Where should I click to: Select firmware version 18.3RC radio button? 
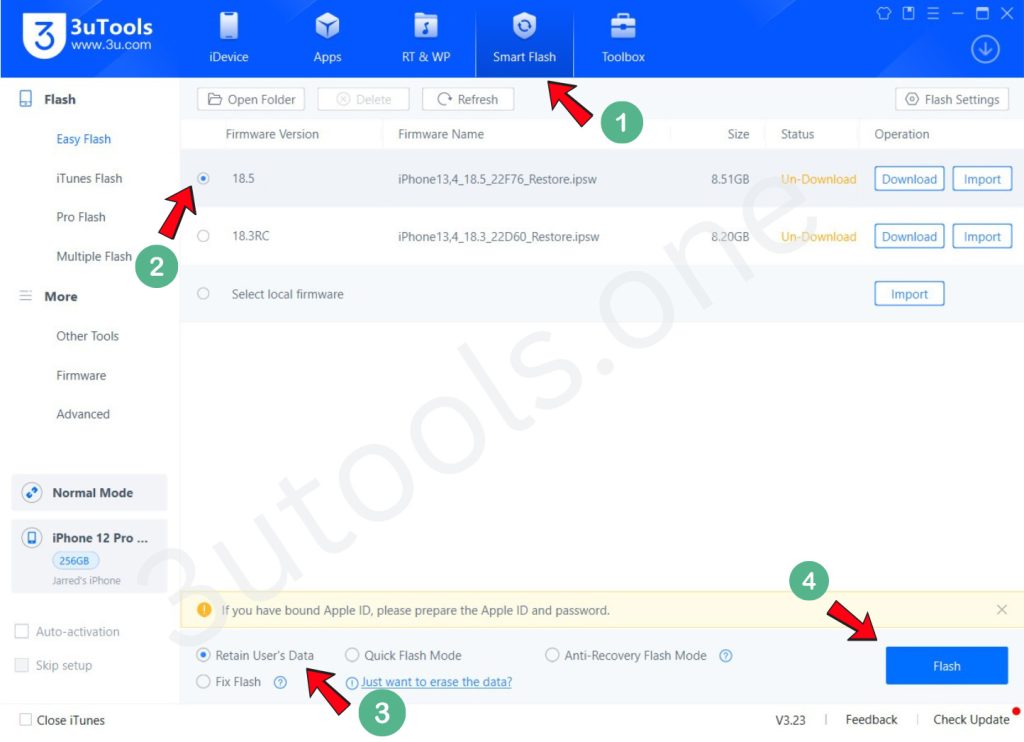coord(203,236)
